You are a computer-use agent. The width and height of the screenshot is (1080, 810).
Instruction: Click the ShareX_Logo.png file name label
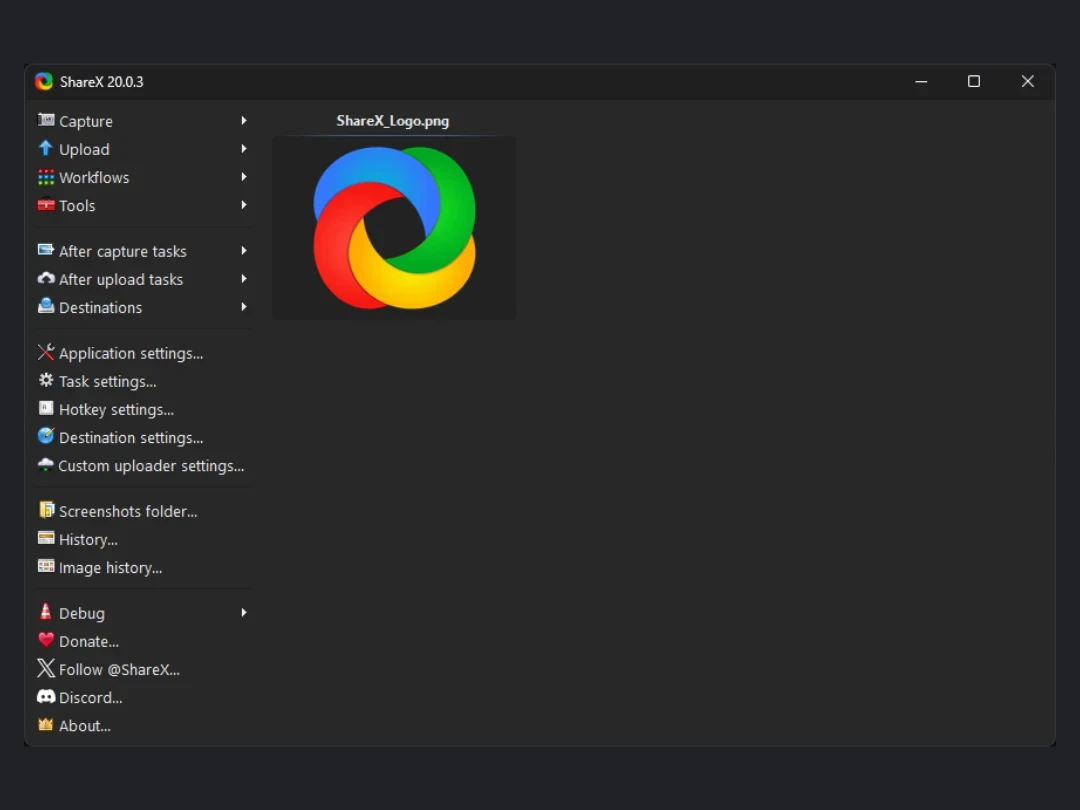(393, 121)
